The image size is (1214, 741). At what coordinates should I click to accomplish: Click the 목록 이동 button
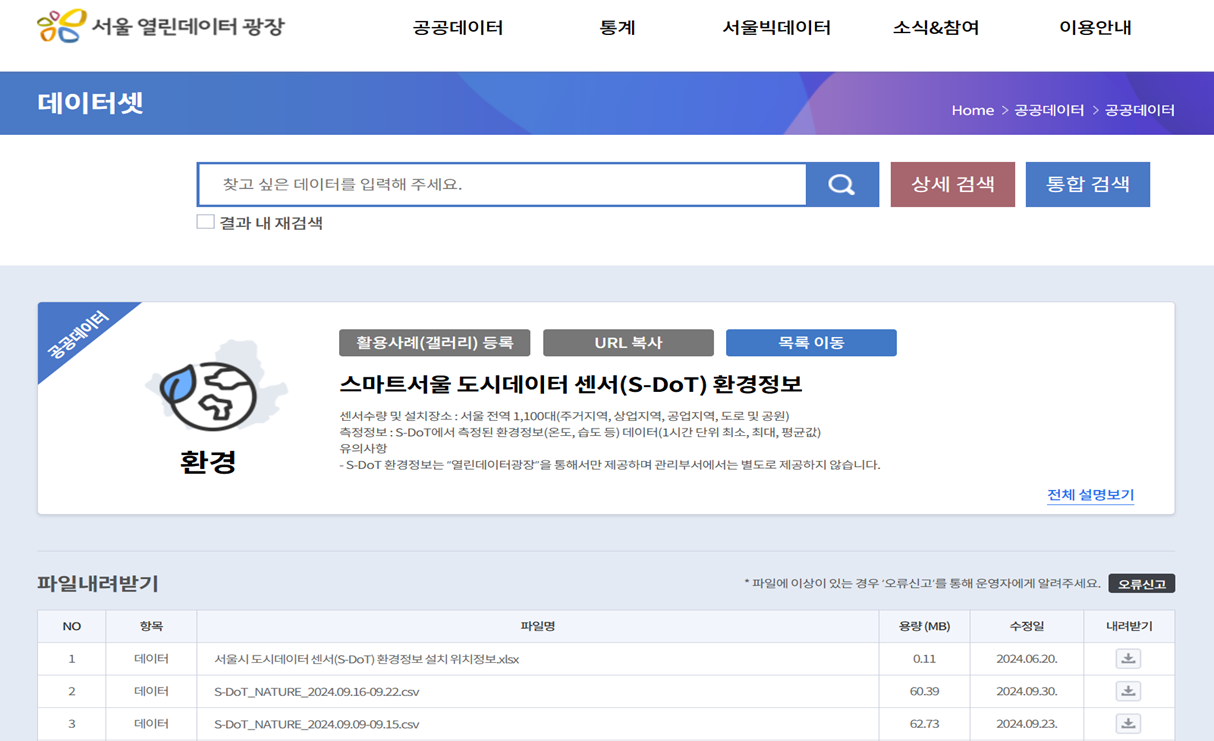point(811,343)
